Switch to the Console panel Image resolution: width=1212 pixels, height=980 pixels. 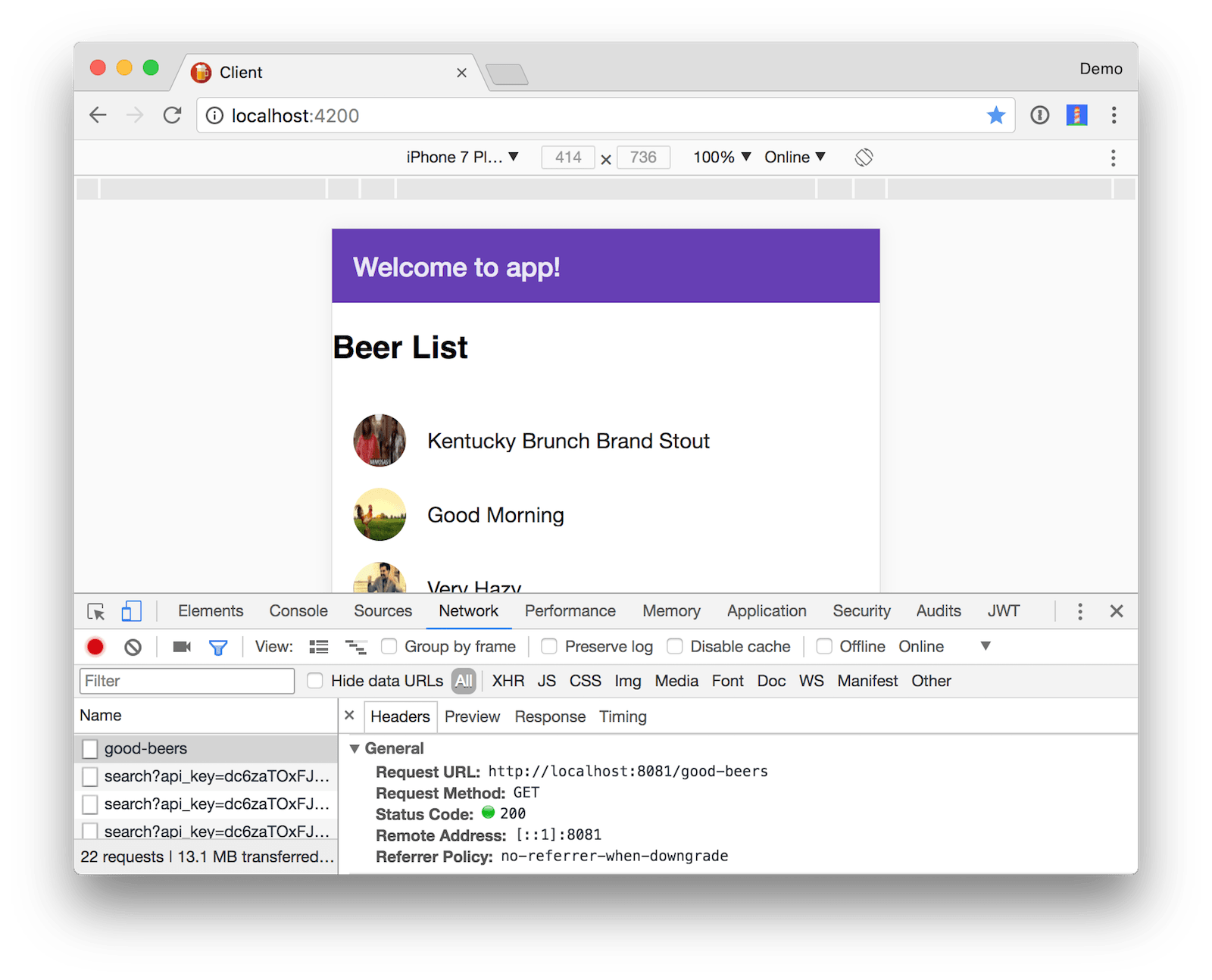(298, 610)
